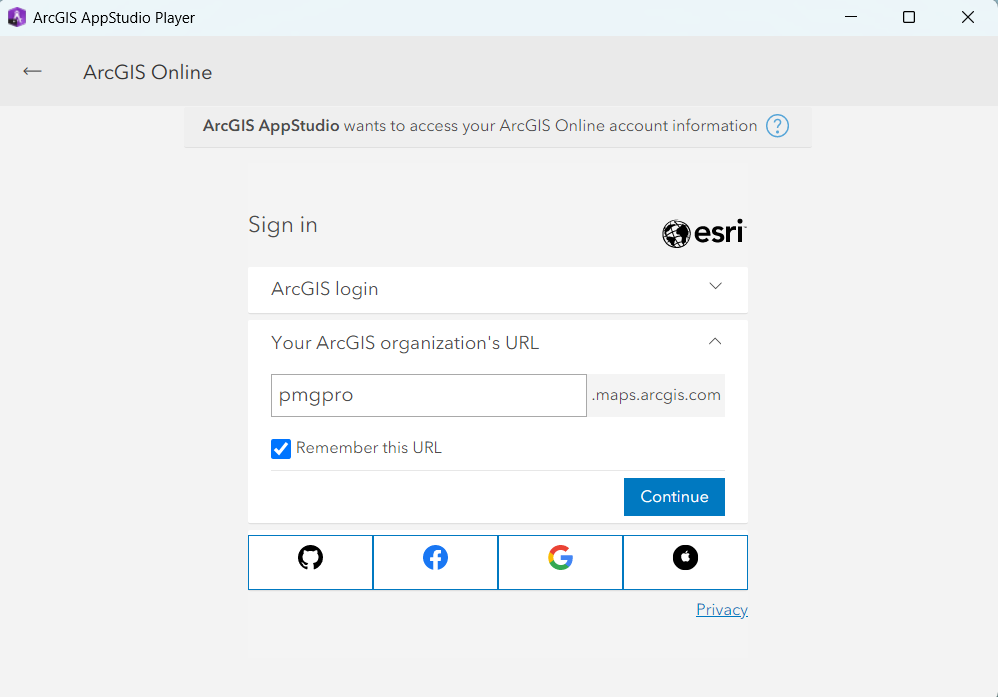This screenshot has width=998, height=697.
Task: Maximize the AppStudio Player window
Action: point(909,17)
